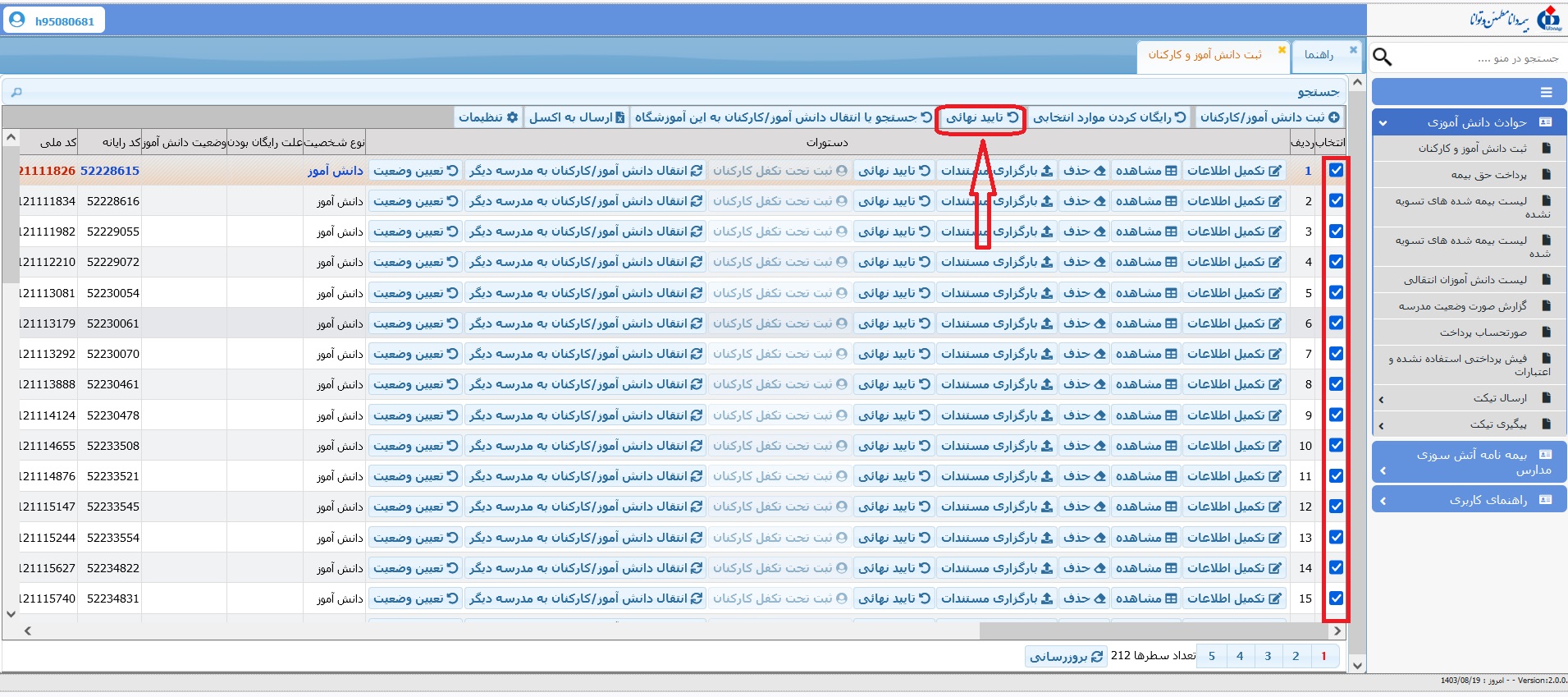
Task: Toggle the checkbox for row 15
Action: (x=1336, y=598)
